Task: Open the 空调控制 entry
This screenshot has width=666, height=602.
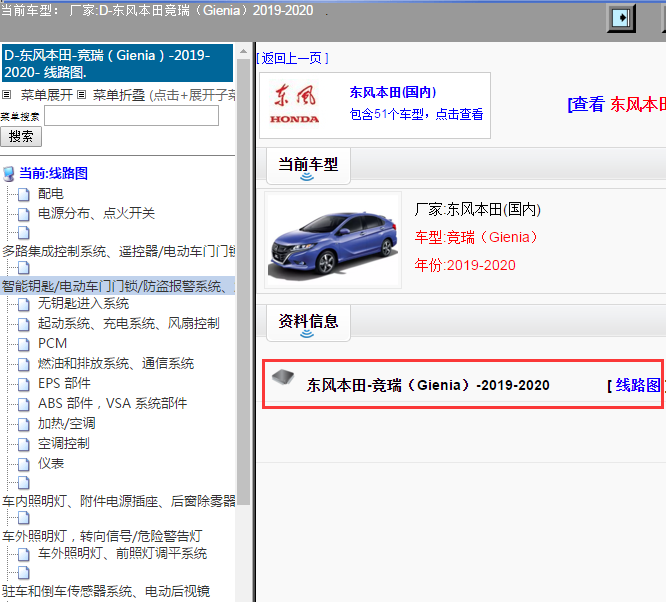Action: click(x=64, y=444)
